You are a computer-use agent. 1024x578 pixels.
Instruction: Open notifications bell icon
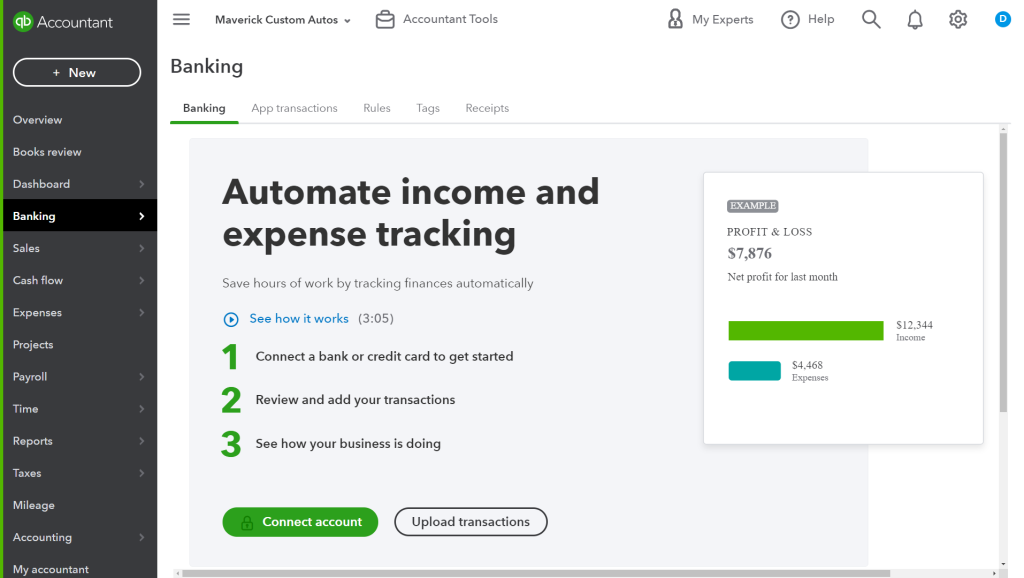point(915,20)
